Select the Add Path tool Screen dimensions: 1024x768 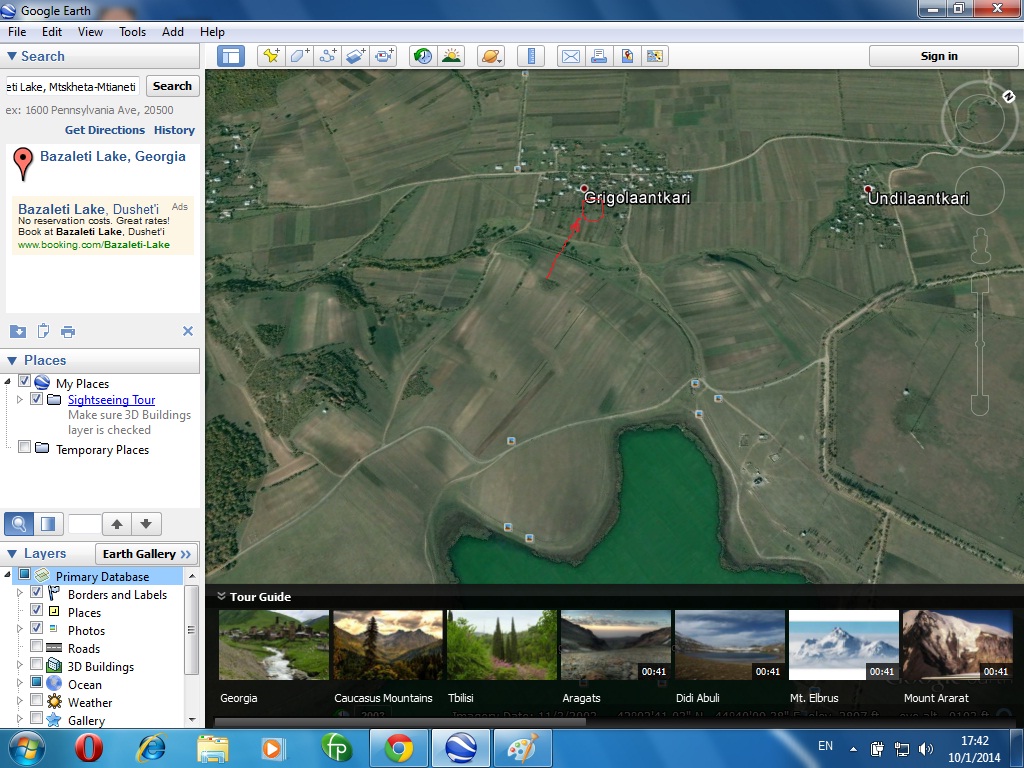coord(328,56)
